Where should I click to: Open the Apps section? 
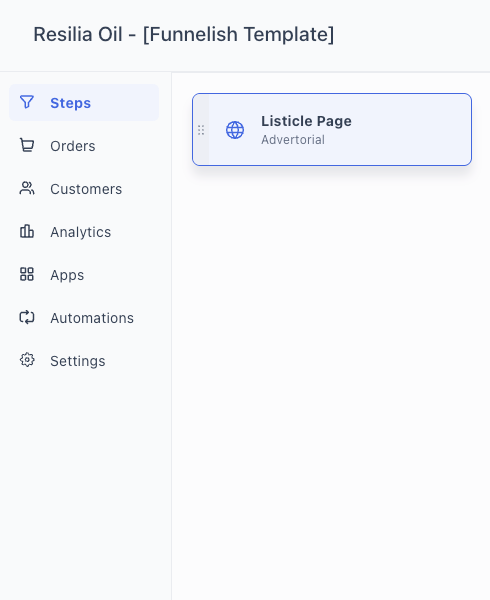[x=84, y=275]
